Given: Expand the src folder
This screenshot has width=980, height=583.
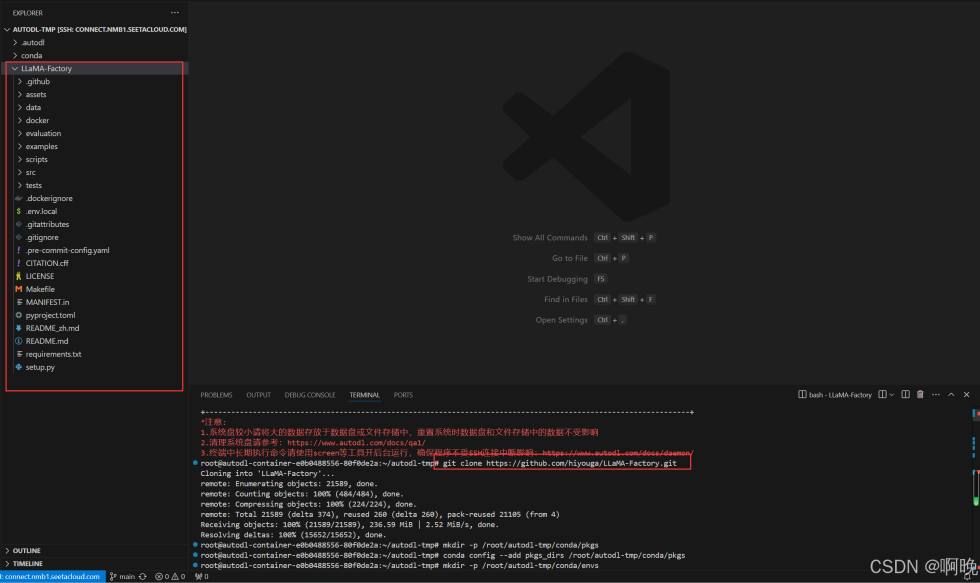Looking at the screenshot, I should click(31, 172).
